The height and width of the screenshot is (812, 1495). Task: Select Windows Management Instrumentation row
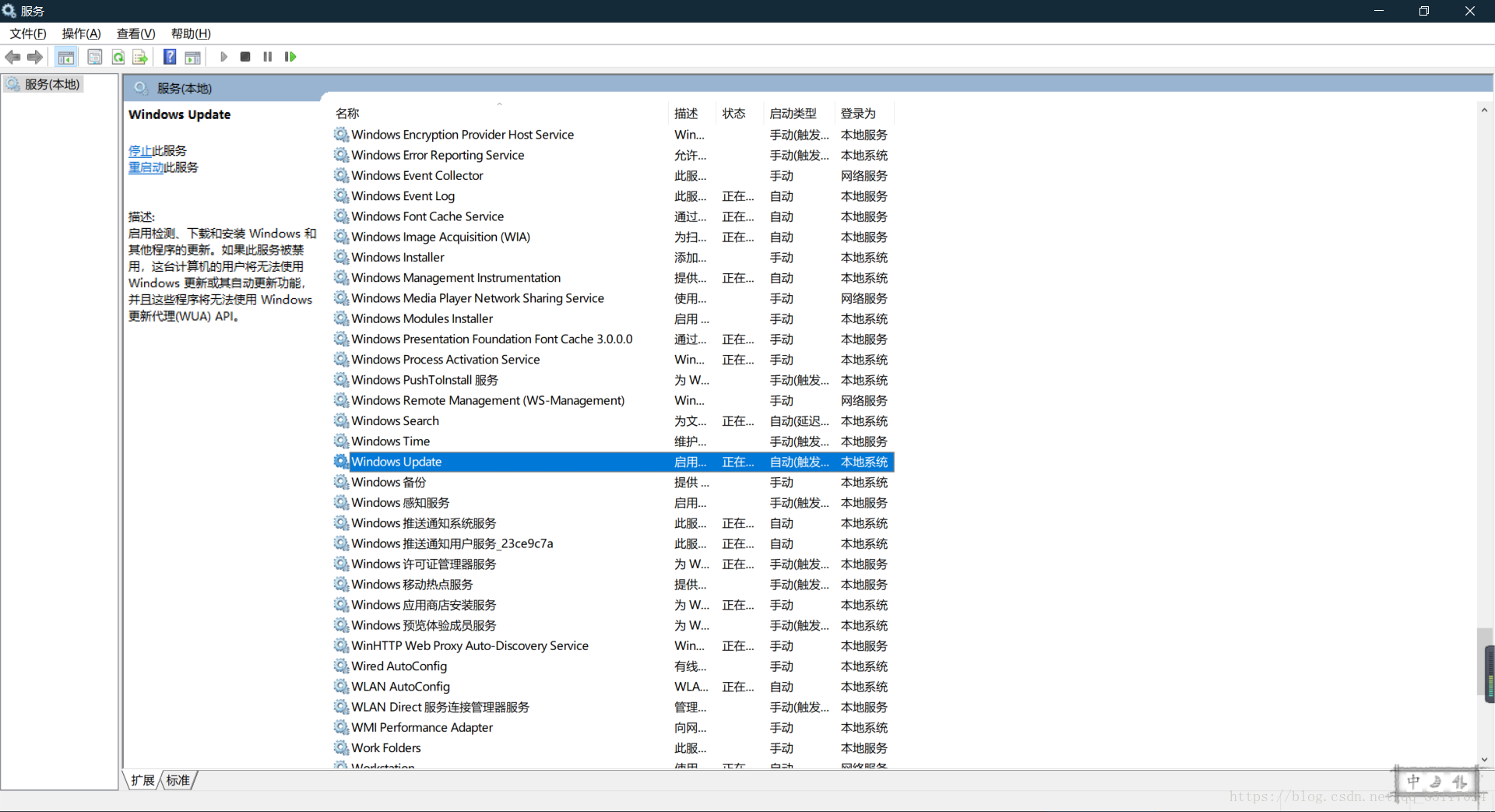pyautogui.click(x=614, y=278)
